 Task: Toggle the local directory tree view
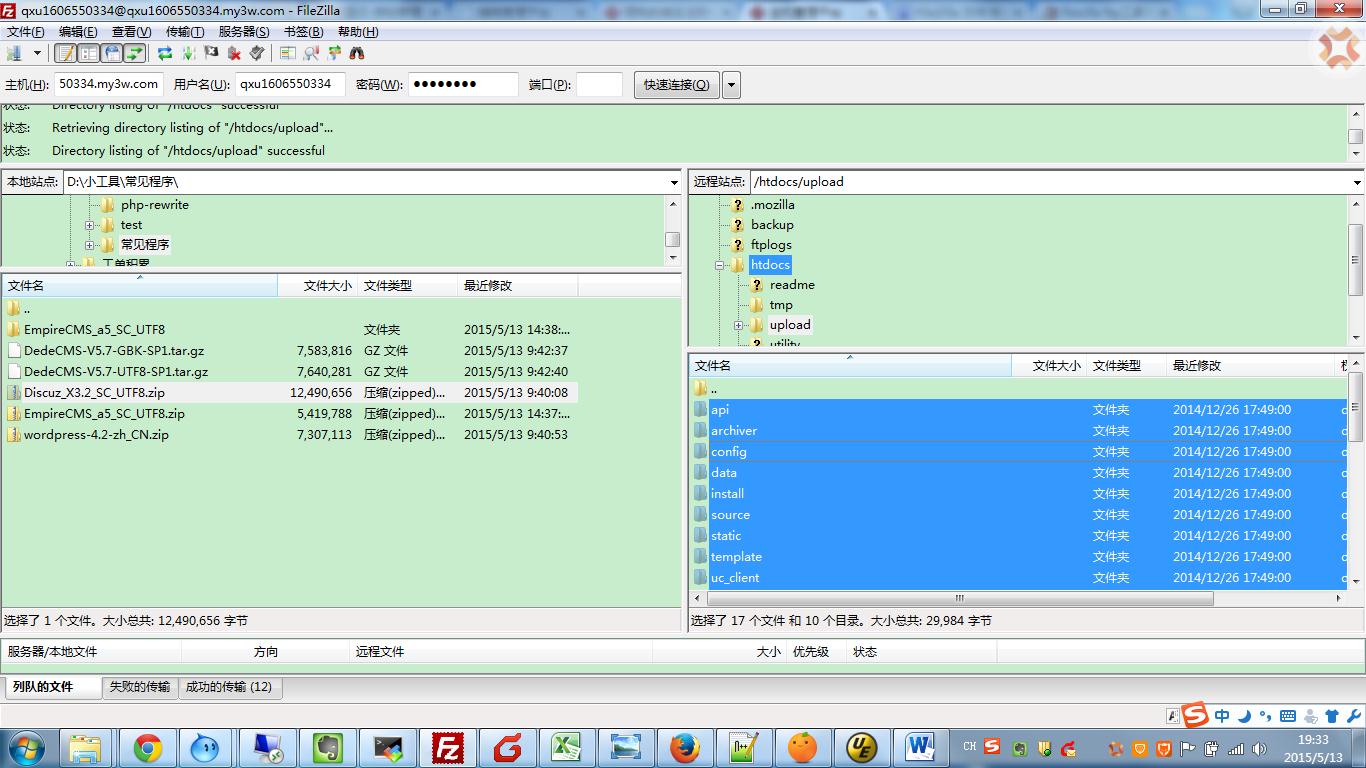(x=89, y=53)
